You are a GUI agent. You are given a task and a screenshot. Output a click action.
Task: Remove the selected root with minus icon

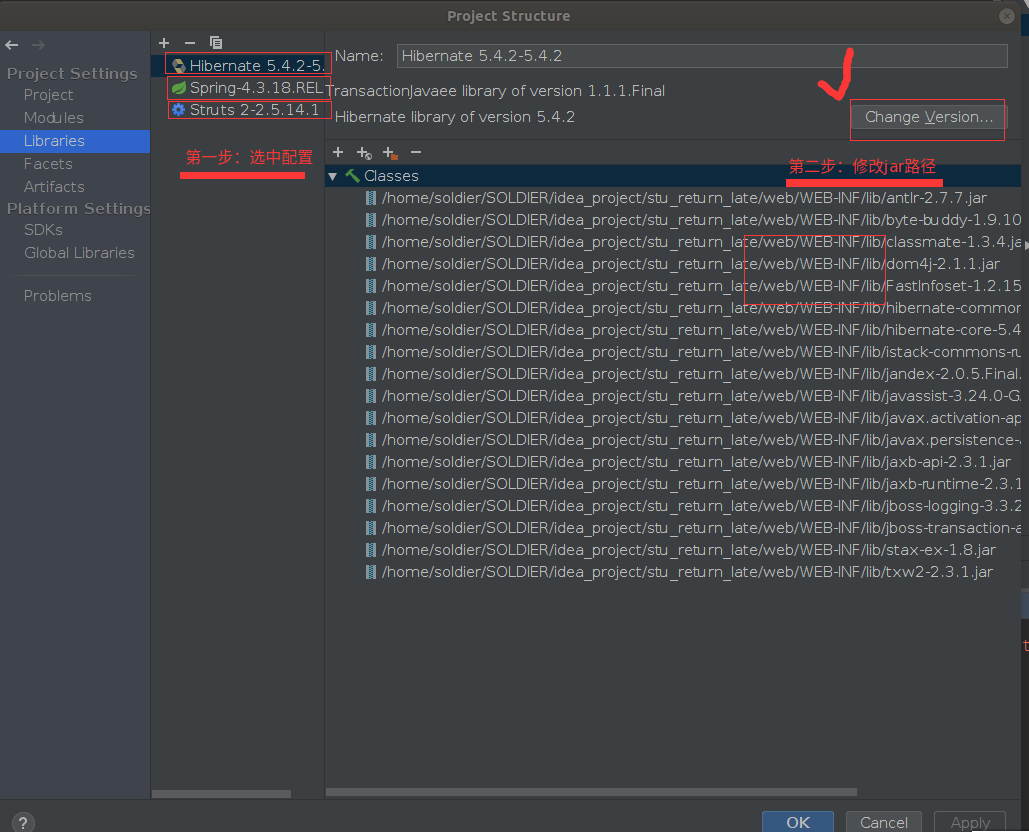(x=416, y=152)
